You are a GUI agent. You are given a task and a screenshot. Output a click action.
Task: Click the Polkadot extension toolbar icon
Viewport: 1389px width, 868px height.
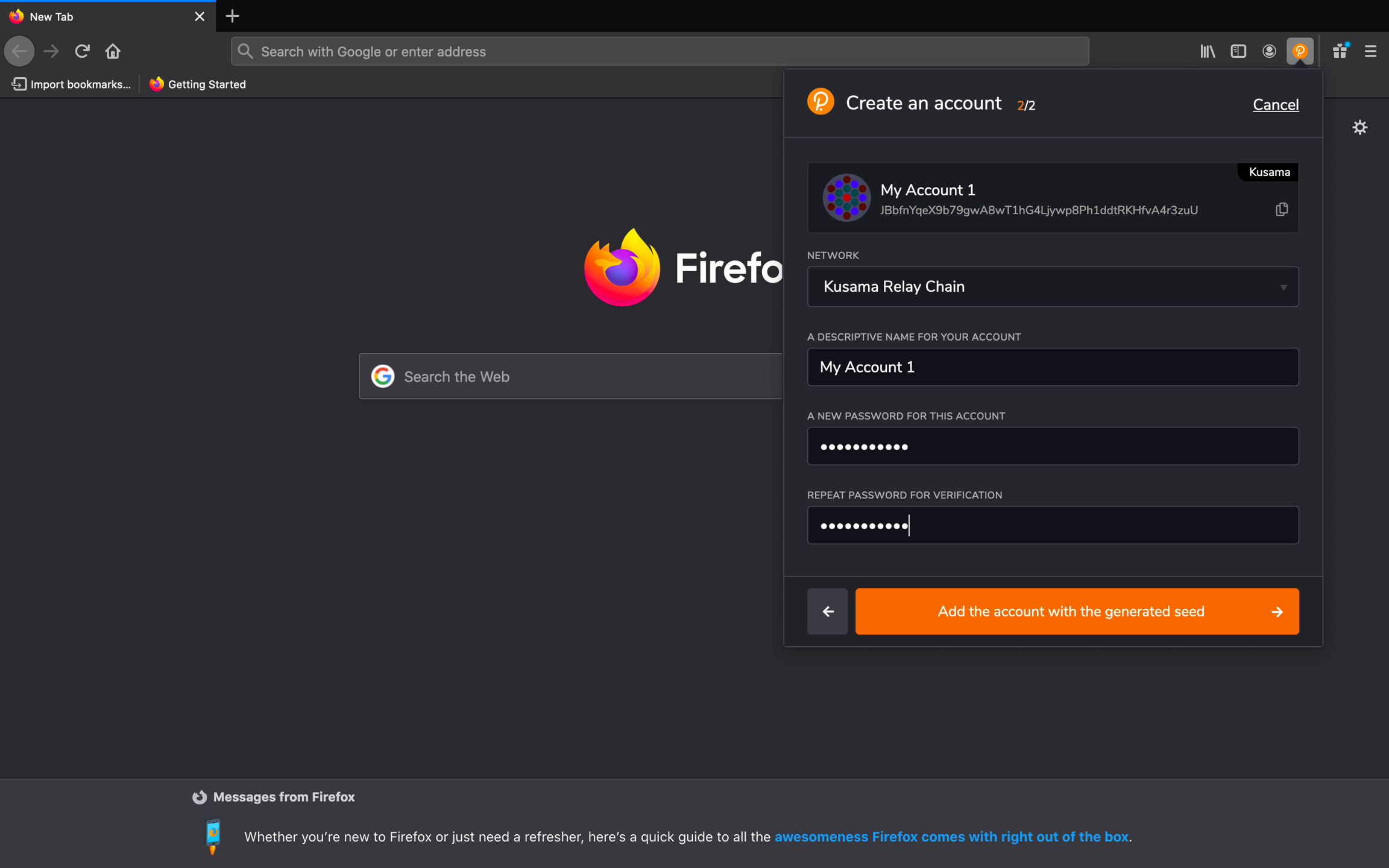[x=1300, y=51]
